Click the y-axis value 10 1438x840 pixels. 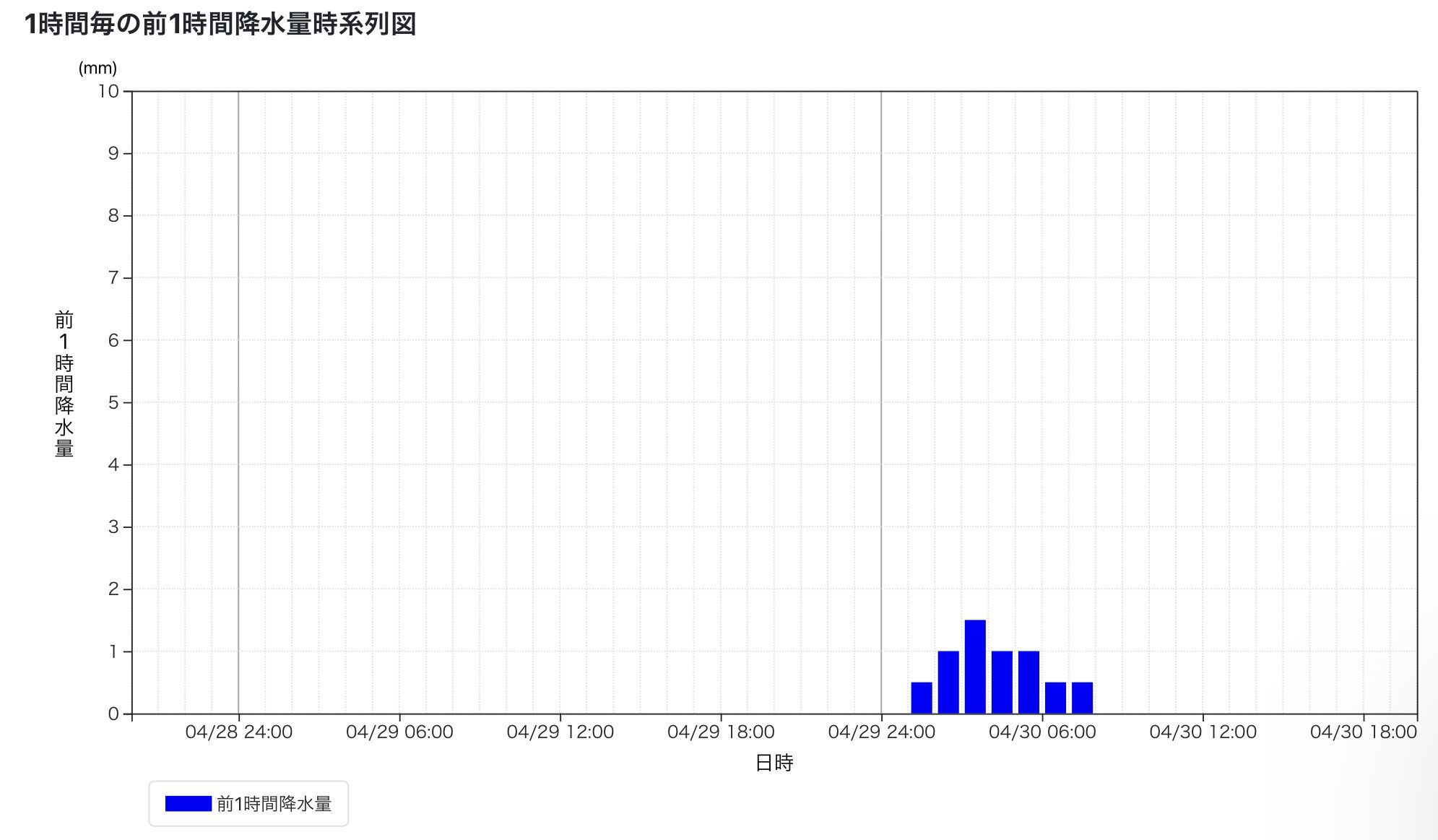tap(109, 91)
